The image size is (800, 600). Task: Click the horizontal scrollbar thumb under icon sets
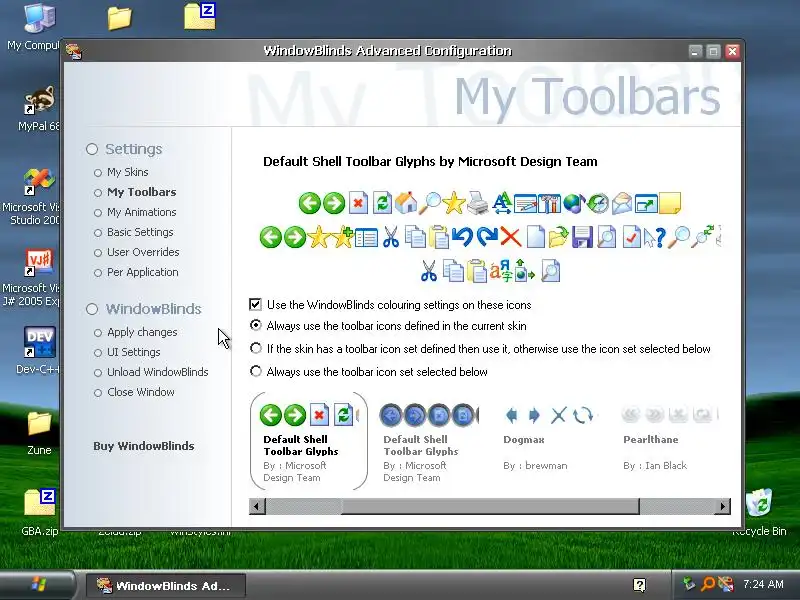490,506
